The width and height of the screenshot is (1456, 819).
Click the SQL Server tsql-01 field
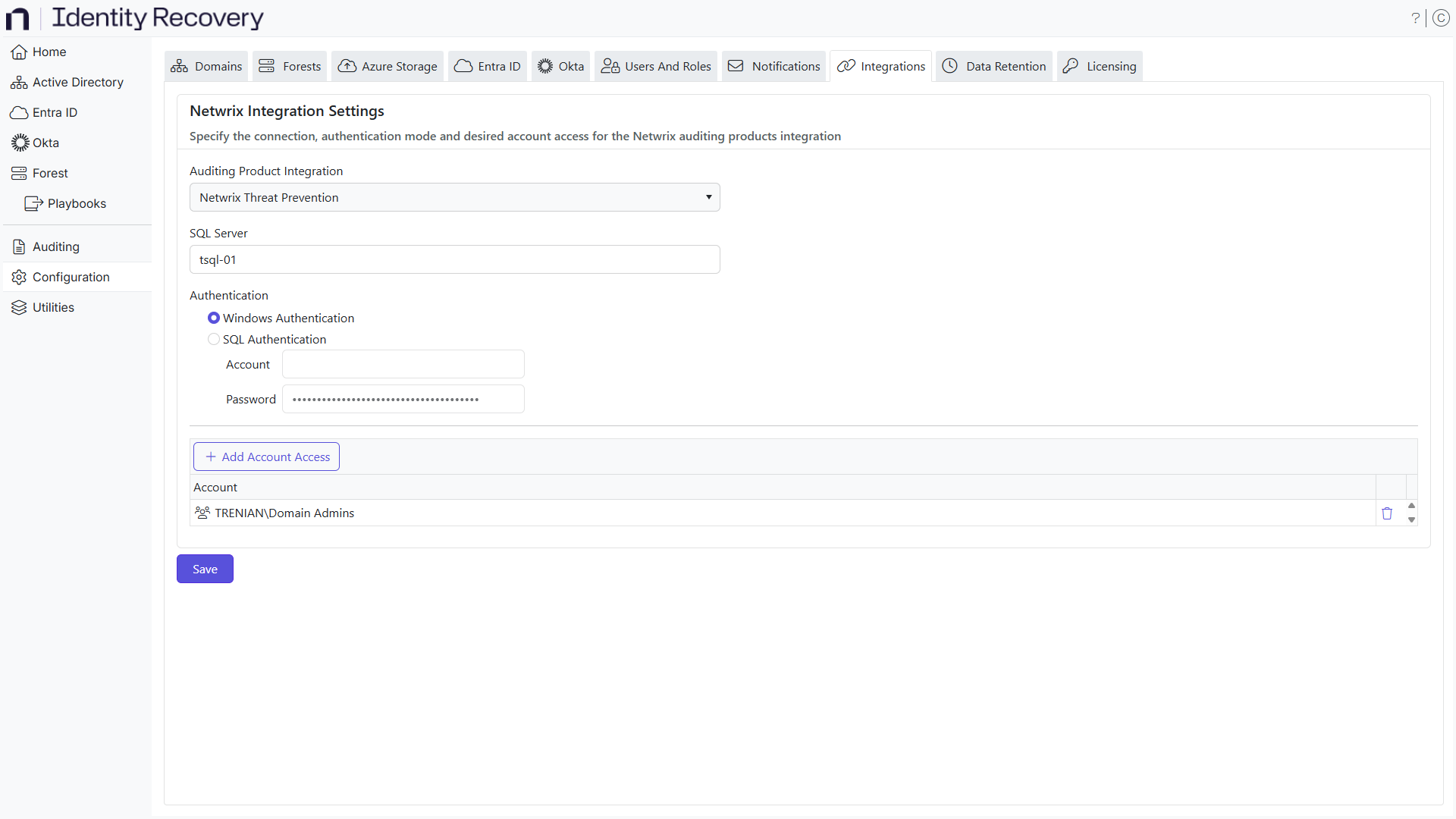click(x=454, y=259)
